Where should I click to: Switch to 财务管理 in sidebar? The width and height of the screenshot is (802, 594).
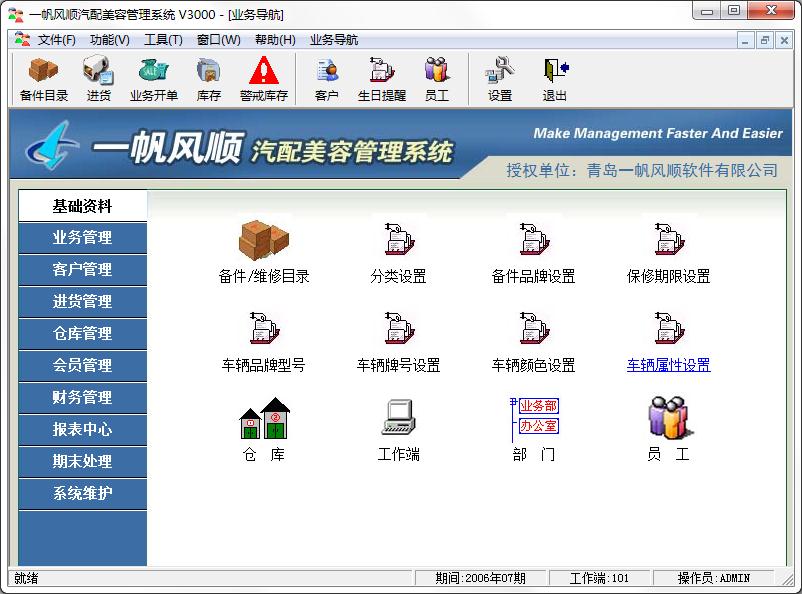[82, 398]
